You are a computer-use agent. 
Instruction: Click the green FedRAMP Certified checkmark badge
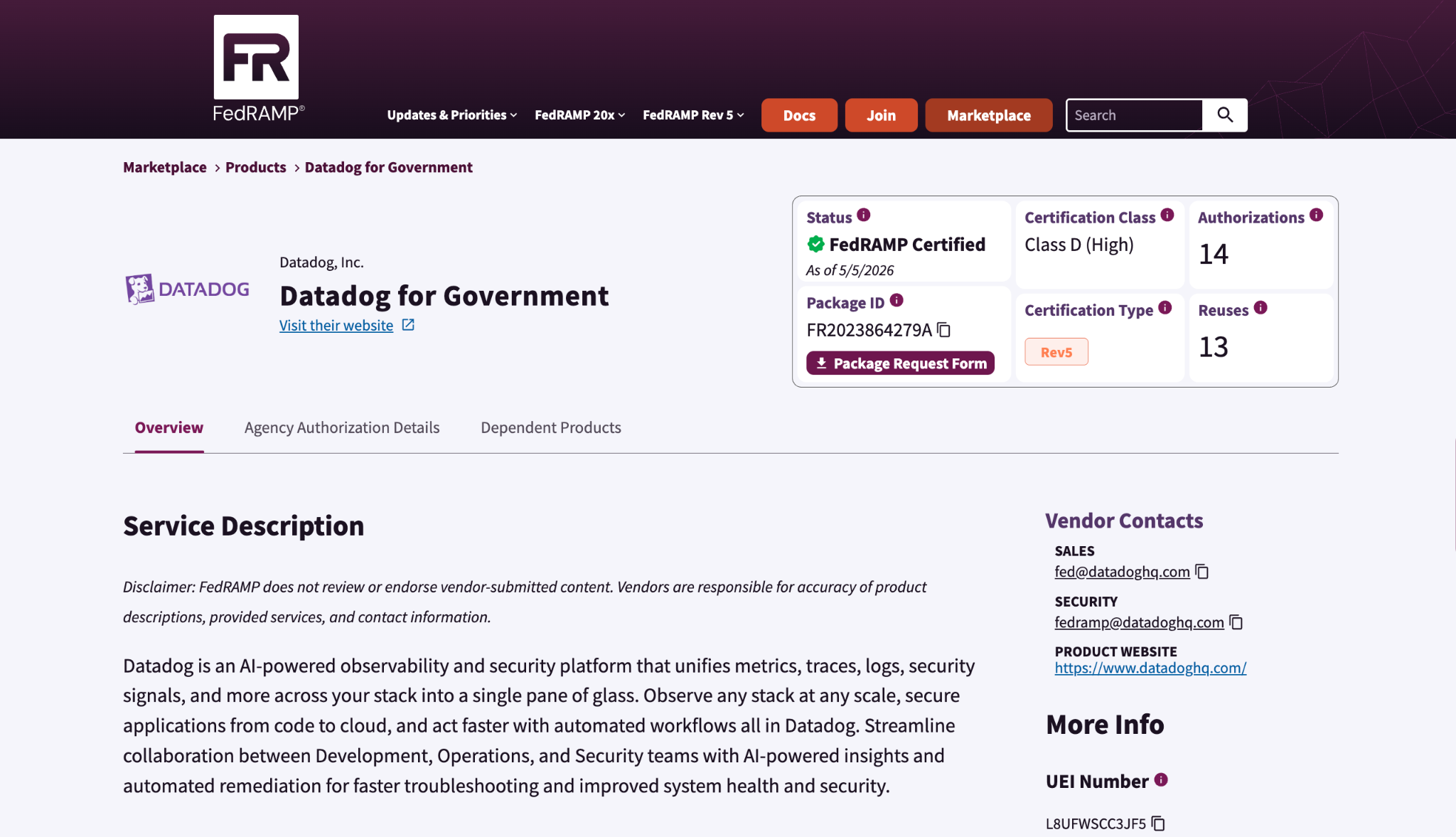point(815,245)
